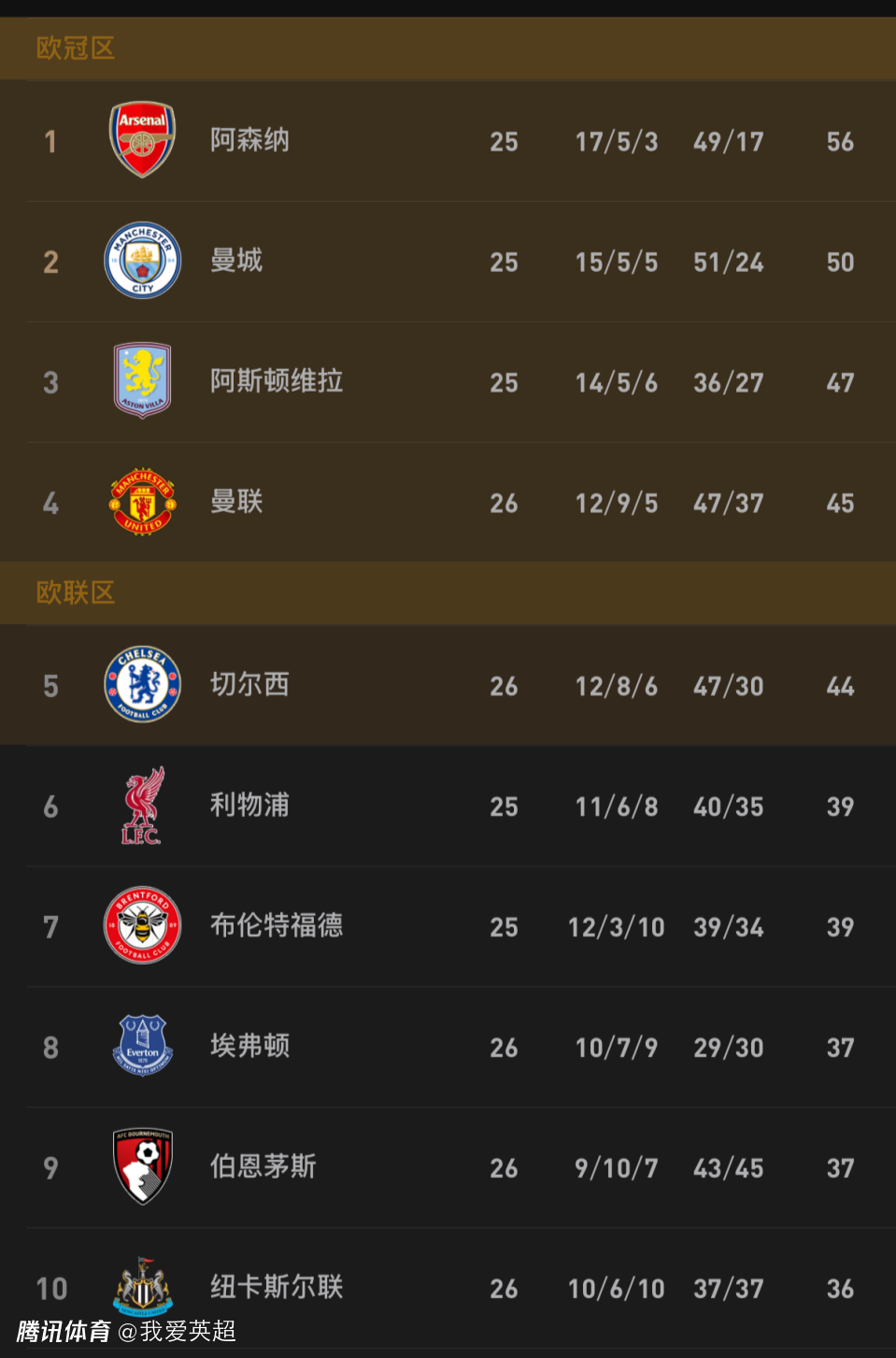
Task: Open team name 纽卡斯尔联
Action: tap(277, 1287)
